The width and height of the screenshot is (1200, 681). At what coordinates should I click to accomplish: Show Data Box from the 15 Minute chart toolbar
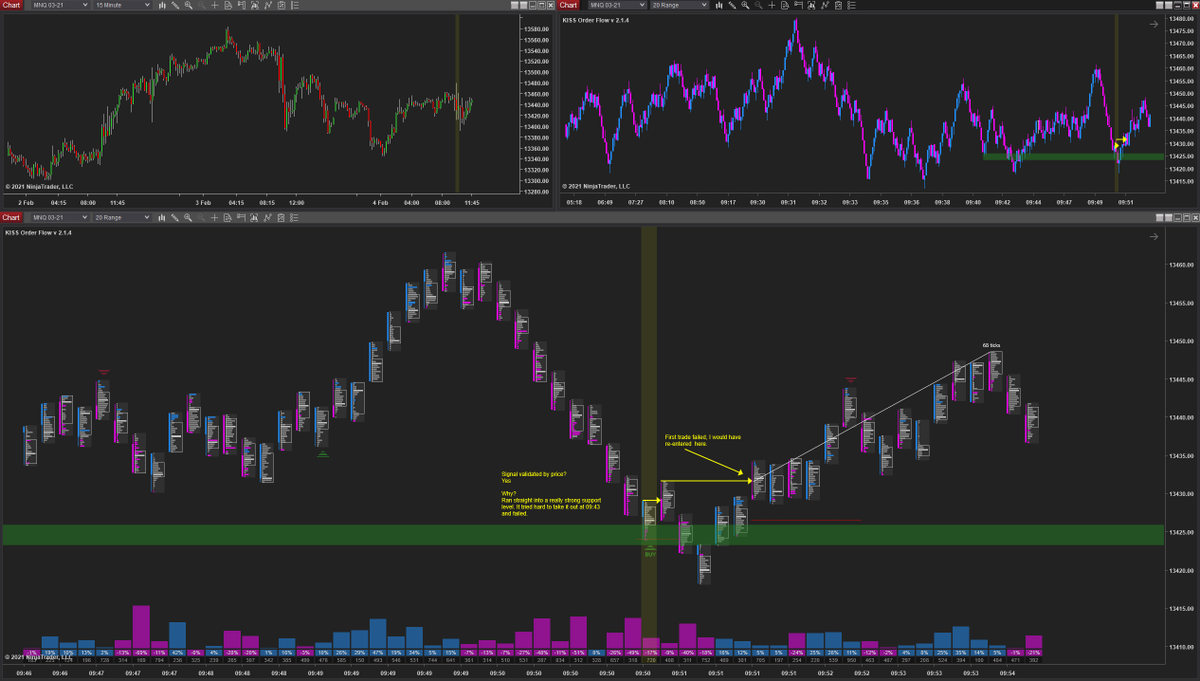[228, 5]
